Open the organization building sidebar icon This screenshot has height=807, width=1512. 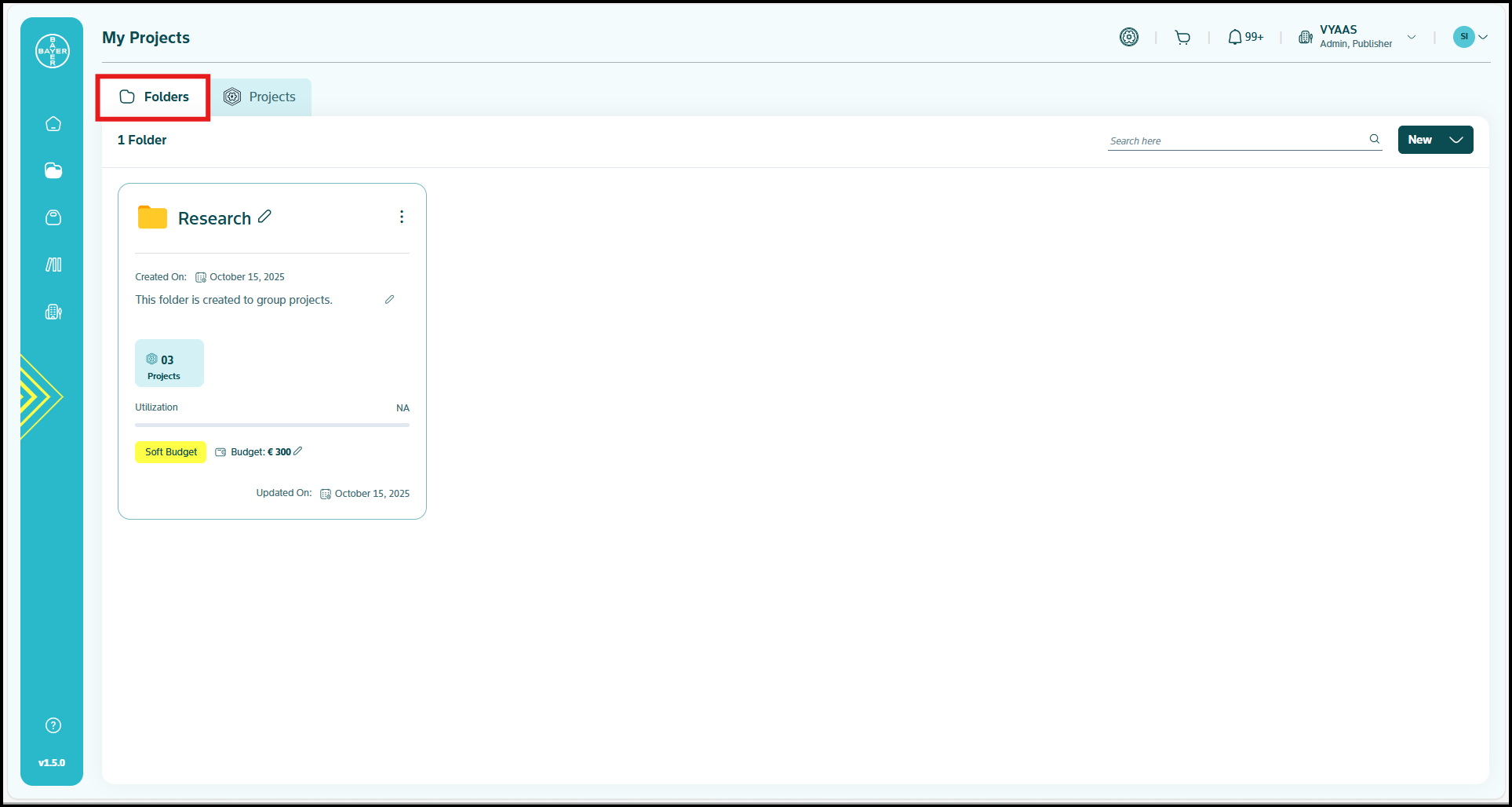[53, 312]
